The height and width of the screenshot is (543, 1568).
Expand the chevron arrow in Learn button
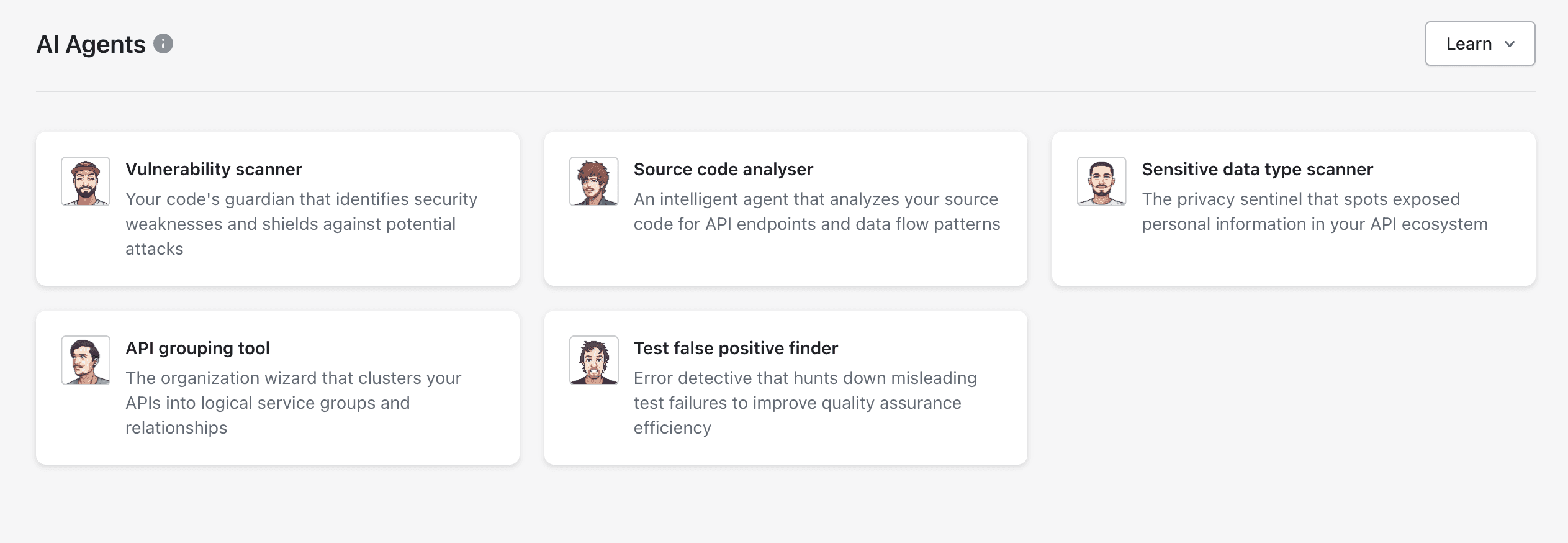1510,44
